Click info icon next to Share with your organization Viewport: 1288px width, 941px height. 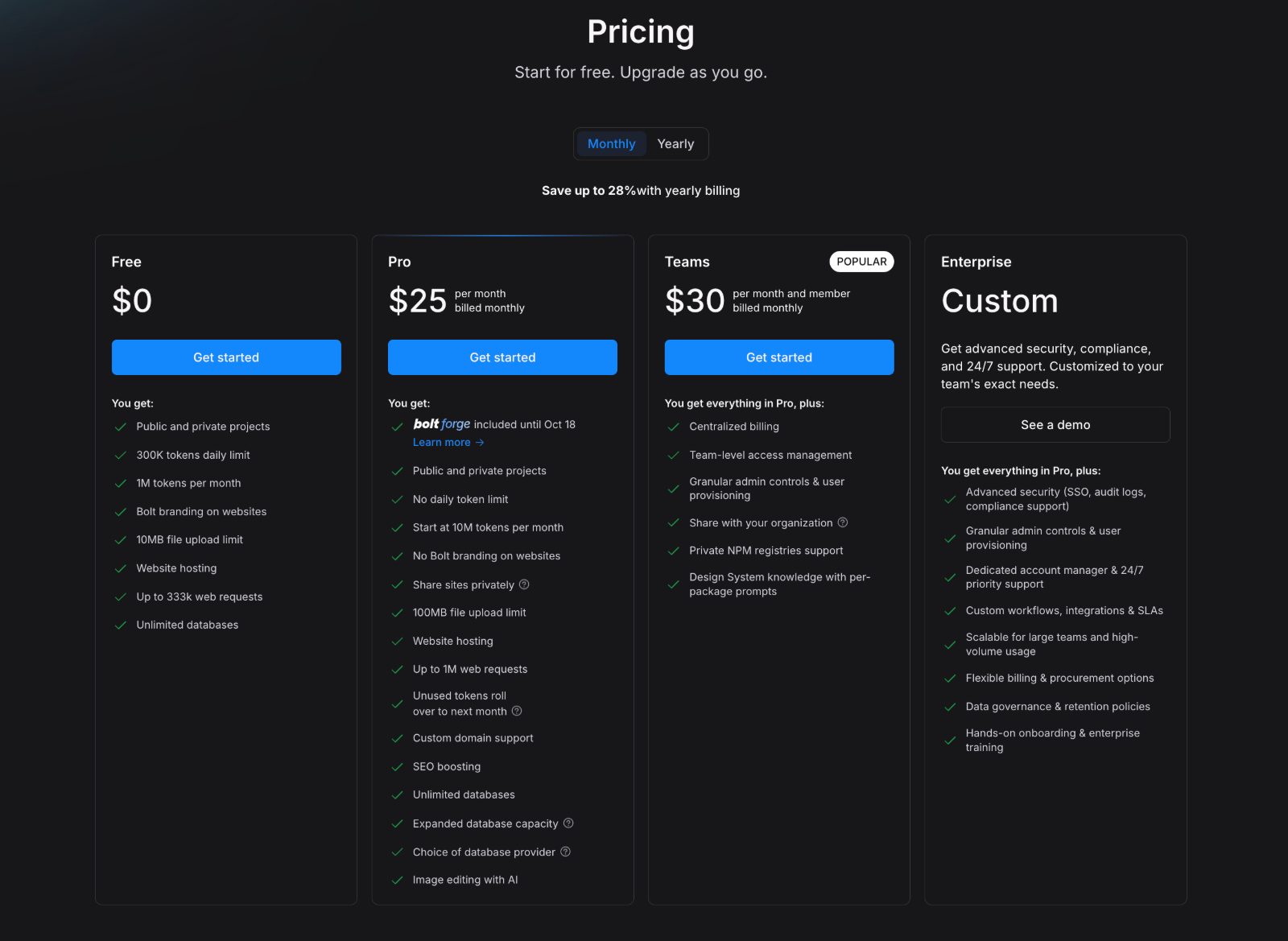(x=843, y=522)
